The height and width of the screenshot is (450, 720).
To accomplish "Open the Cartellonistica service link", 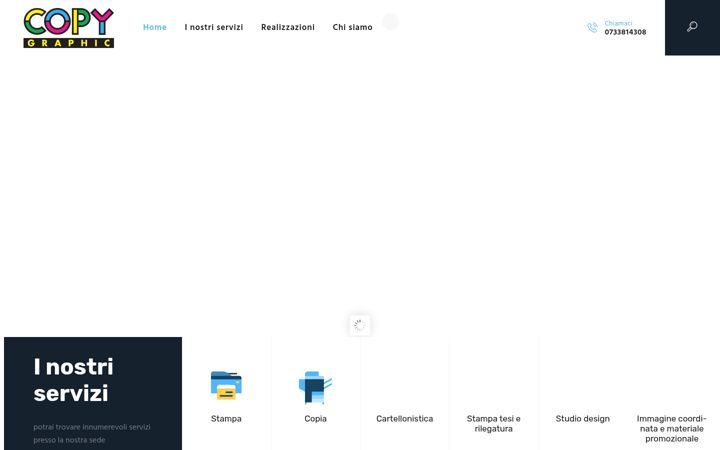I will coord(405,419).
